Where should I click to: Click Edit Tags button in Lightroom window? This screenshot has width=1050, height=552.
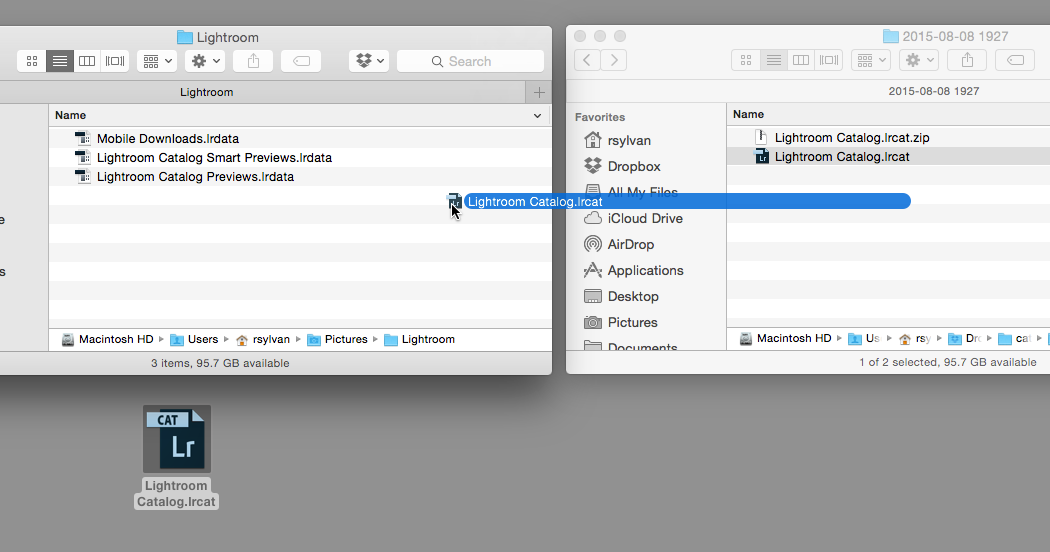pyautogui.click(x=301, y=61)
